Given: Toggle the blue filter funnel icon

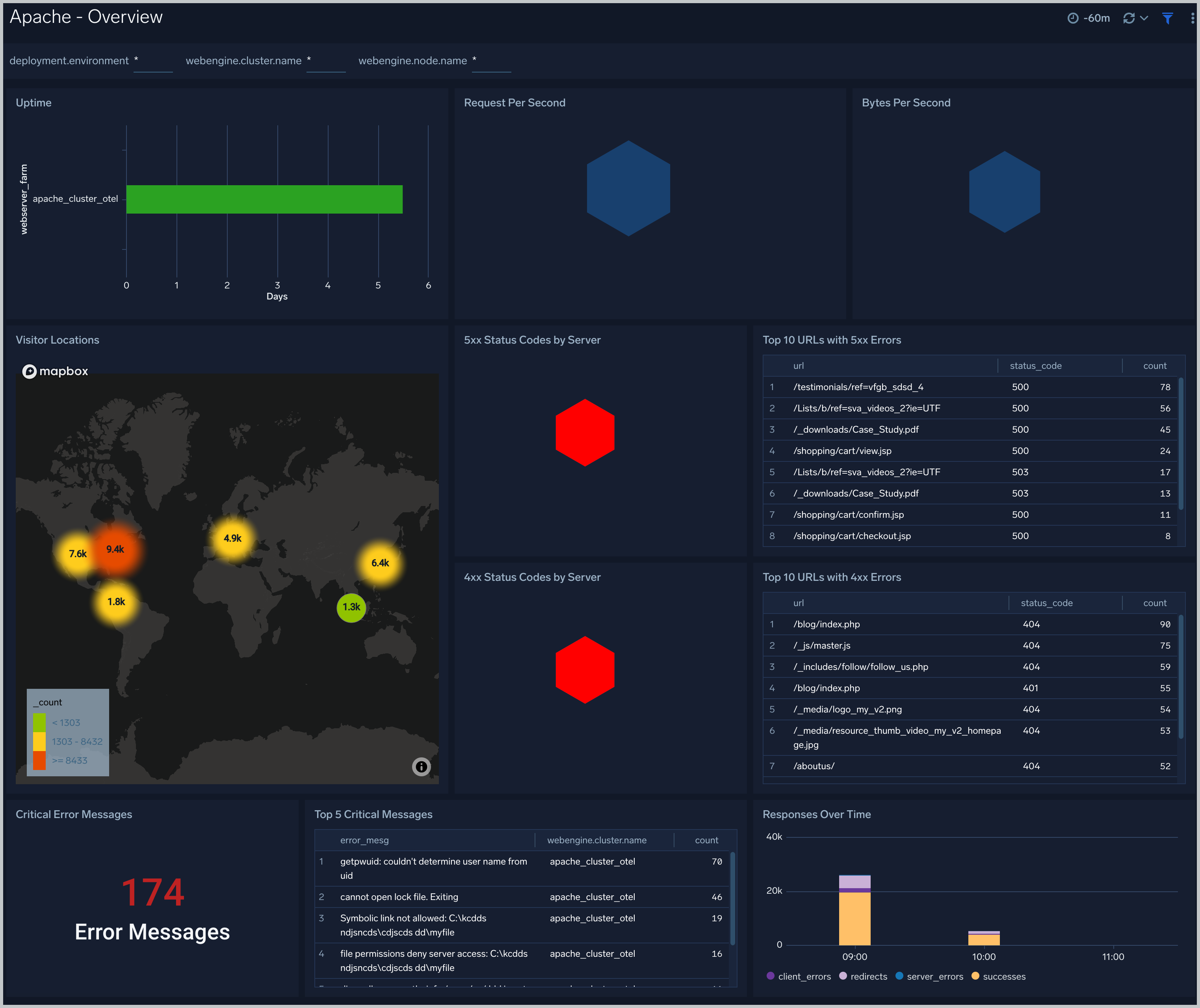Looking at the screenshot, I should 1167,18.
